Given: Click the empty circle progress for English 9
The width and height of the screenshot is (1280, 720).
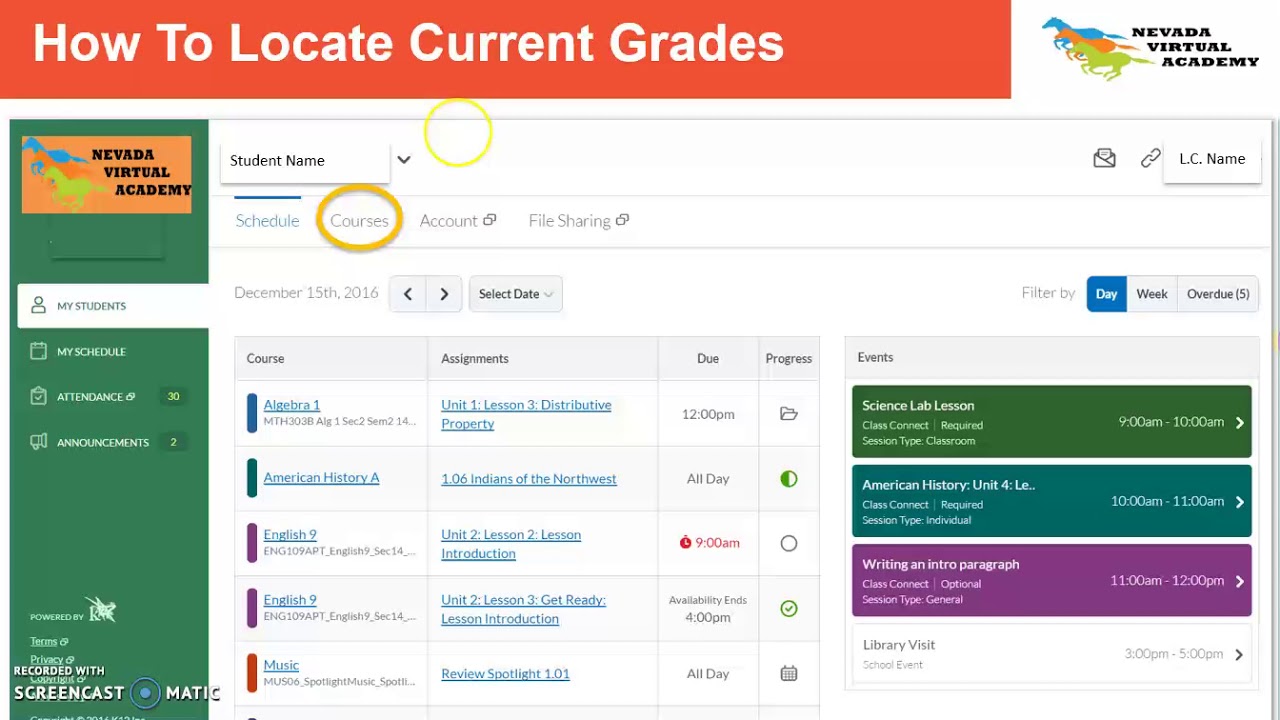Looking at the screenshot, I should click(x=788, y=544).
